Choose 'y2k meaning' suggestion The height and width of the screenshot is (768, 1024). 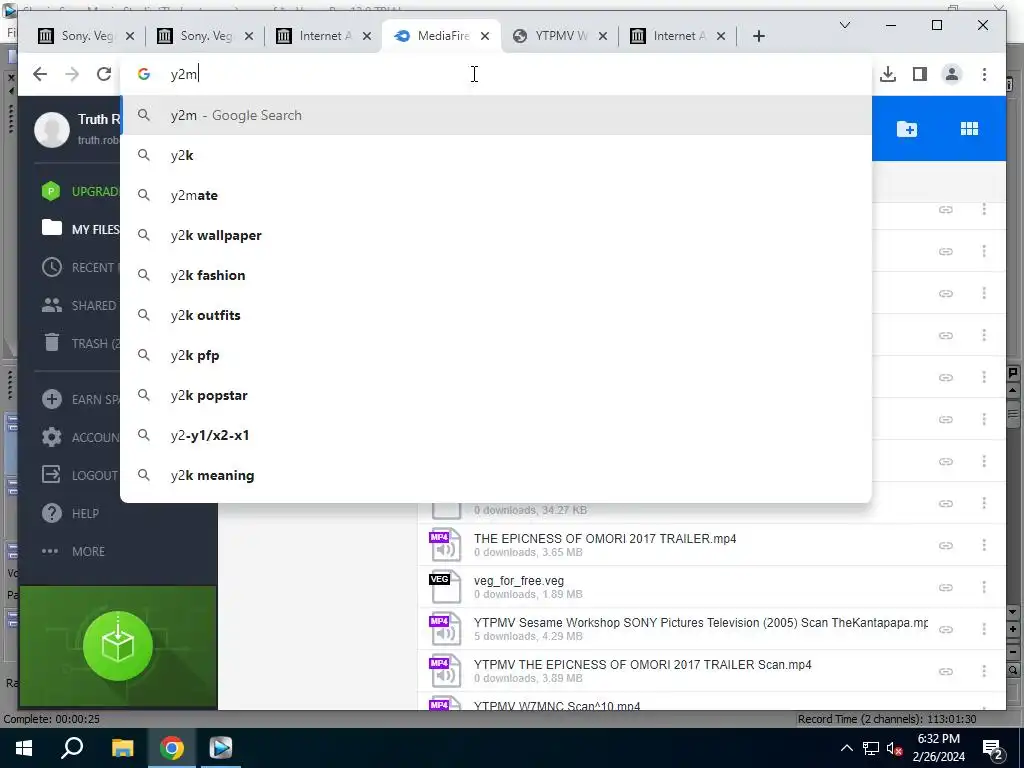496,475
